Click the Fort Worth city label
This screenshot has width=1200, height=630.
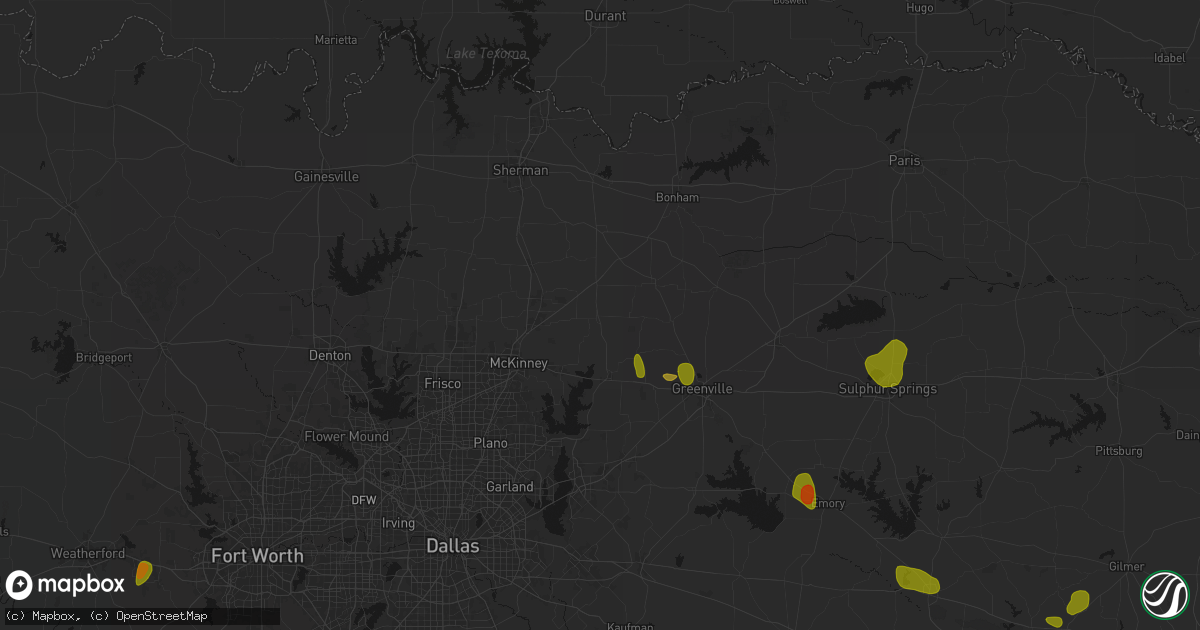(257, 555)
